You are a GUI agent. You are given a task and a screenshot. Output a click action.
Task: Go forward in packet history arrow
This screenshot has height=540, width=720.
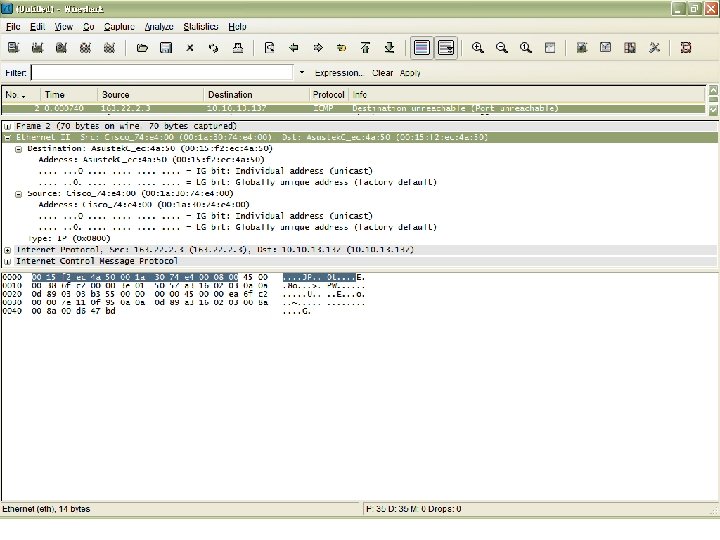[x=318, y=48]
